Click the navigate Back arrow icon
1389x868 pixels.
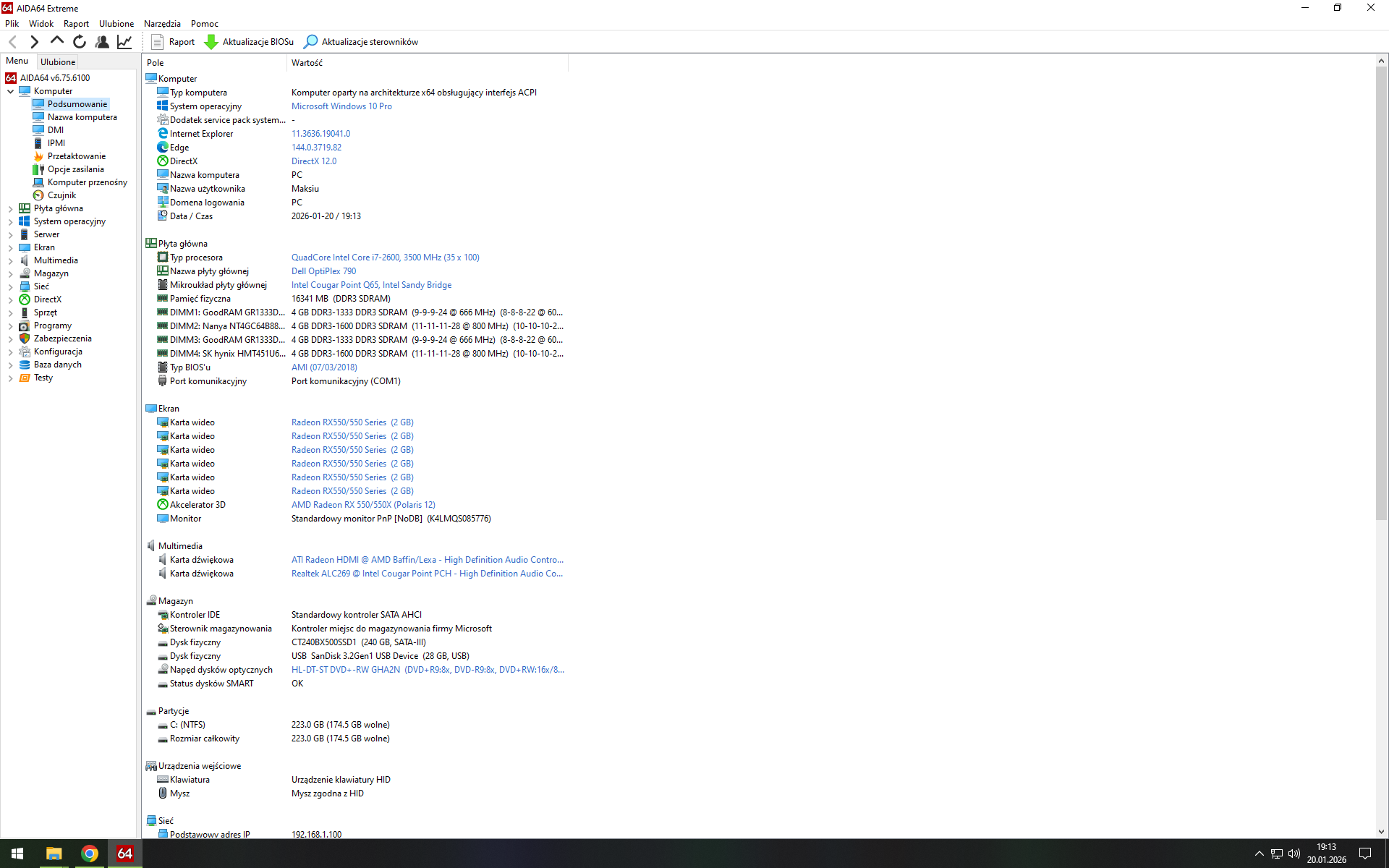coord(12,42)
